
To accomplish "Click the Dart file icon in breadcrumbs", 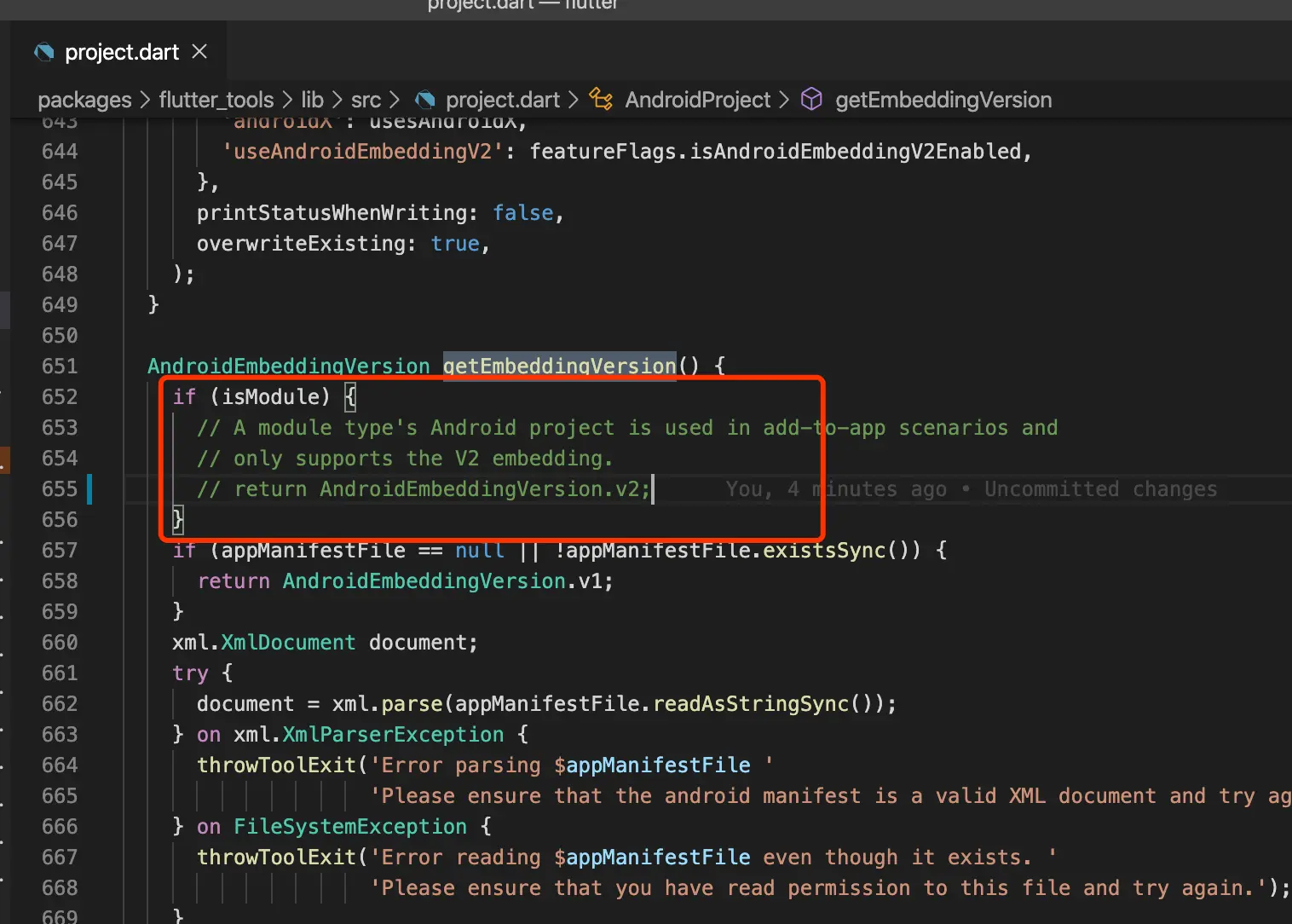I will point(425,100).
